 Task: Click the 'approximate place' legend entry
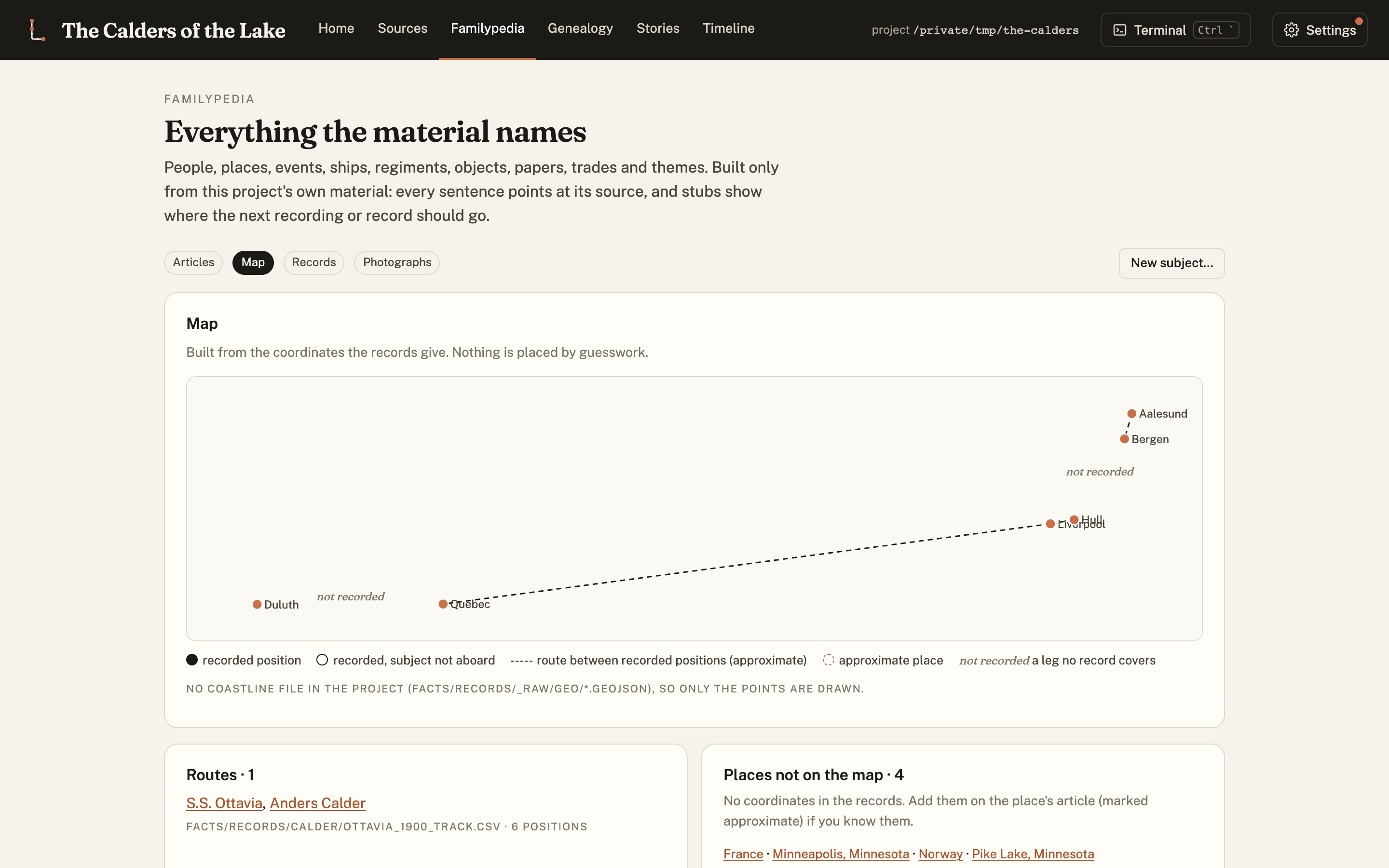tap(883, 660)
